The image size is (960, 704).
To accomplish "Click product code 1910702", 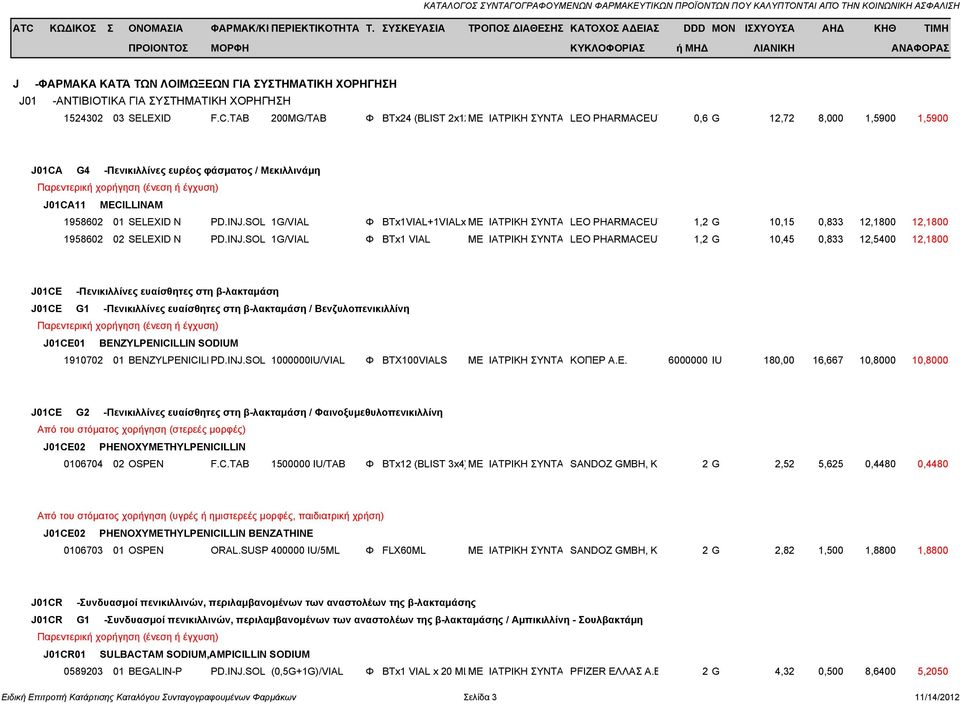I will click(x=83, y=361).
